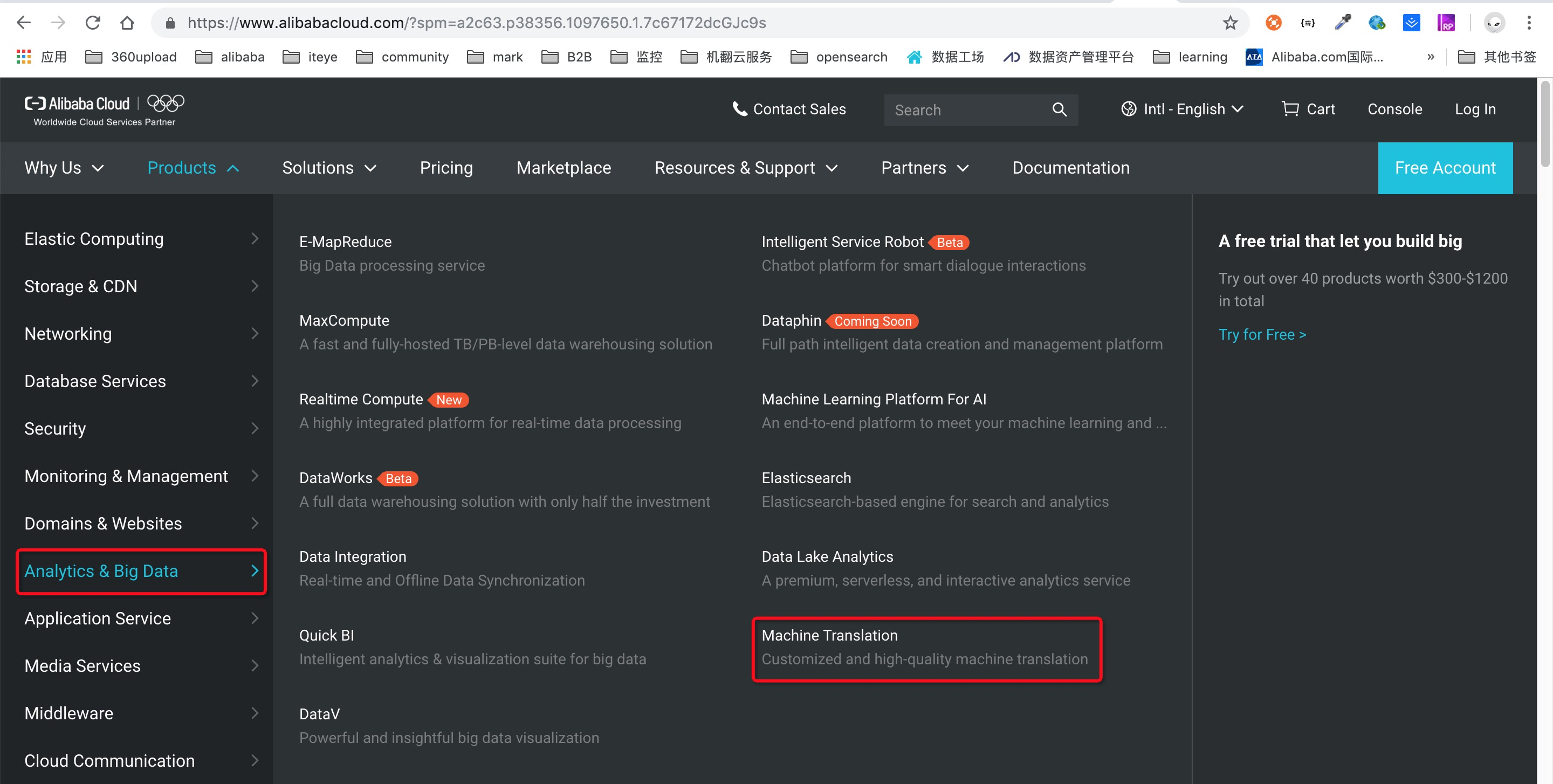Open the learning bookmark folder
This screenshot has height=784, width=1553.
(x=1190, y=57)
